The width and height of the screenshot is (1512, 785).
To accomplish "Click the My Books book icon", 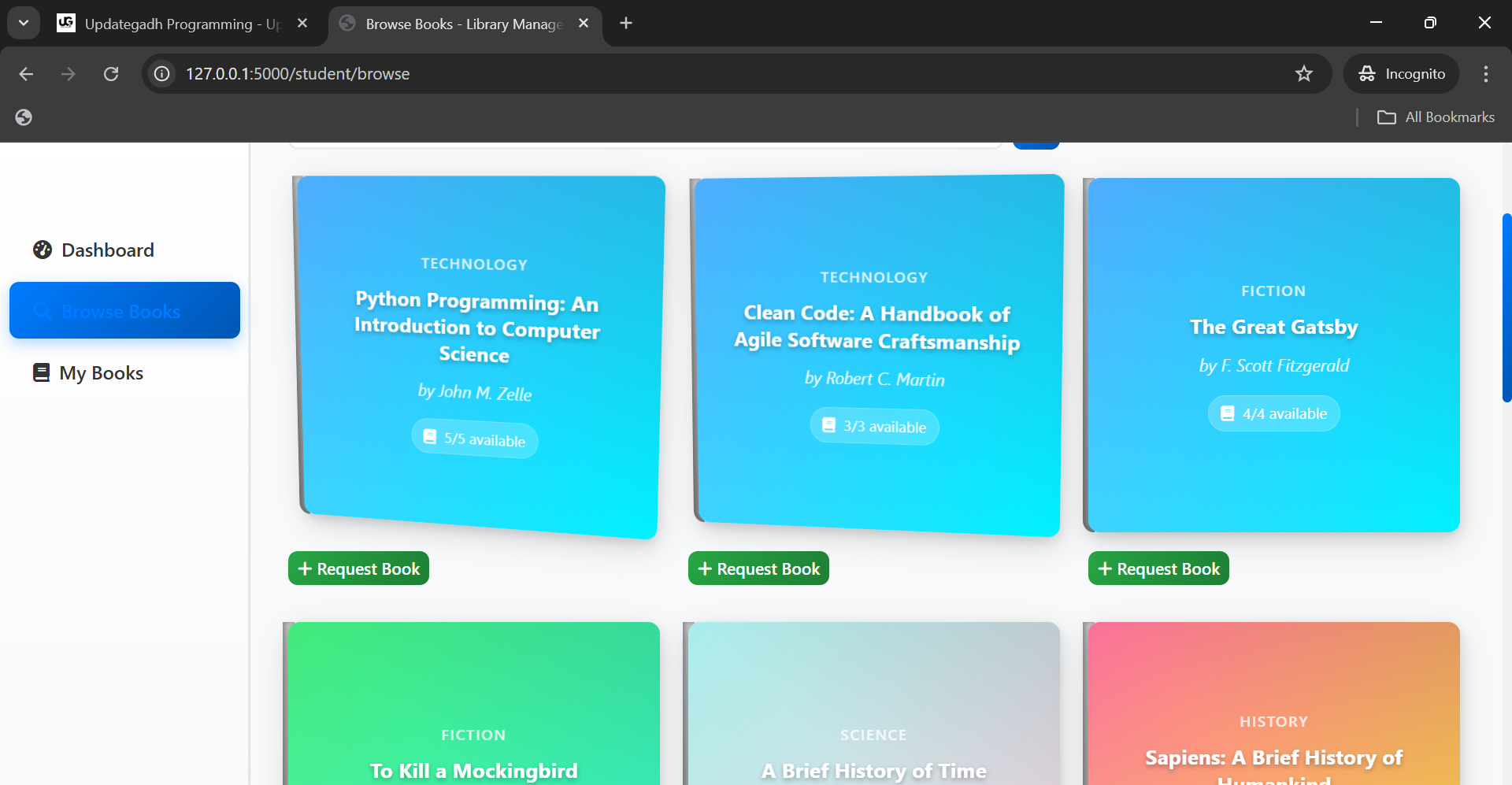I will [x=41, y=373].
